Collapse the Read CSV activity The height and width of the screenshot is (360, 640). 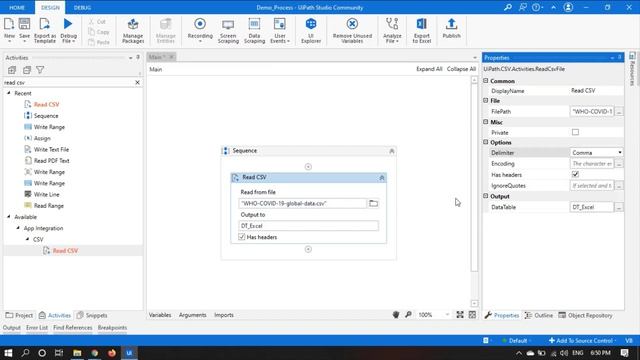coord(382,178)
